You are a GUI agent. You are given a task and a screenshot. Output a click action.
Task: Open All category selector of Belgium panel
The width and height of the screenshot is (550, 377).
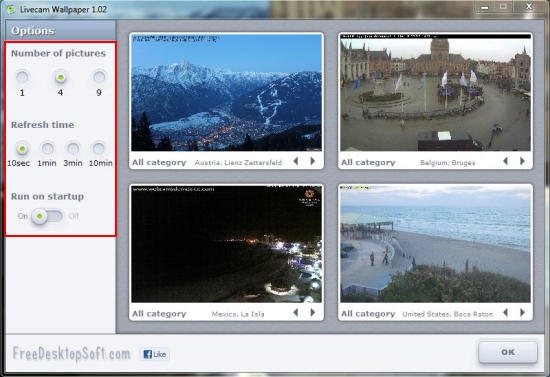pyautogui.click(x=368, y=163)
